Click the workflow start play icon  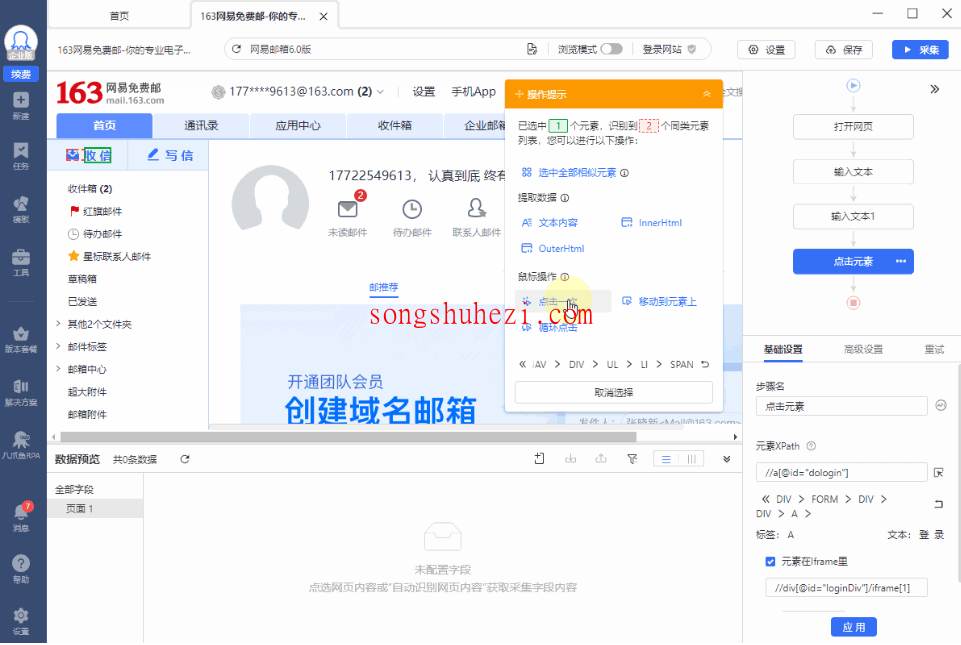pyautogui.click(x=853, y=85)
